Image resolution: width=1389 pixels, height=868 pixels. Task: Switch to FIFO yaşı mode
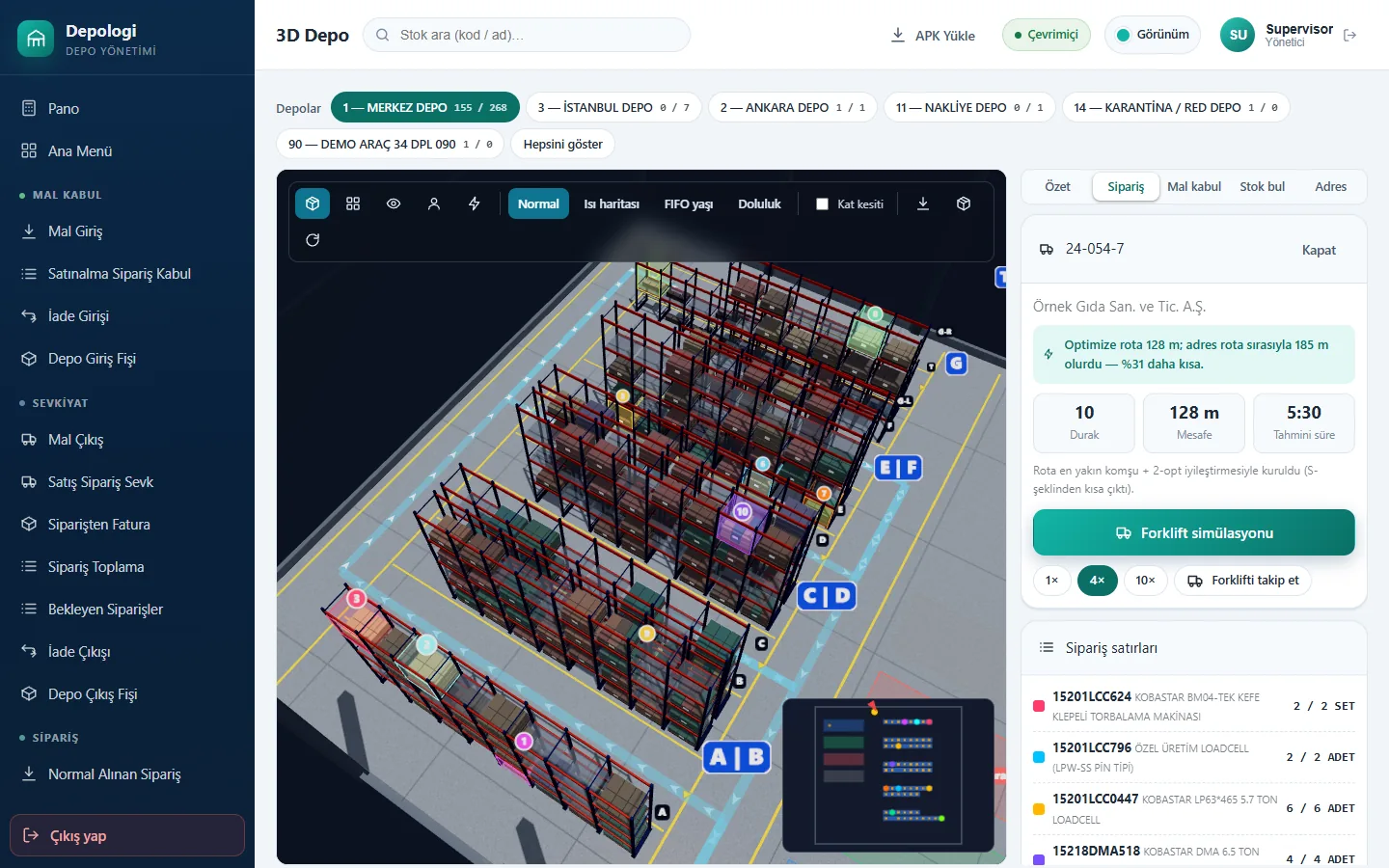click(689, 203)
